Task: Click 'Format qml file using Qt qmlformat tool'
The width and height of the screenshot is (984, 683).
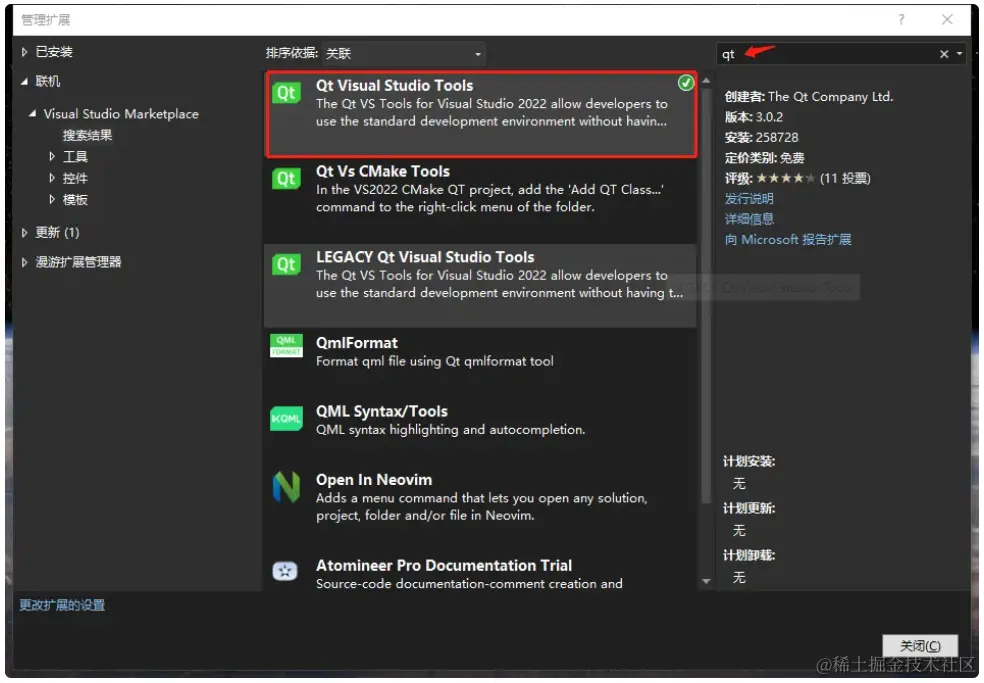Action: (x=434, y=362)
